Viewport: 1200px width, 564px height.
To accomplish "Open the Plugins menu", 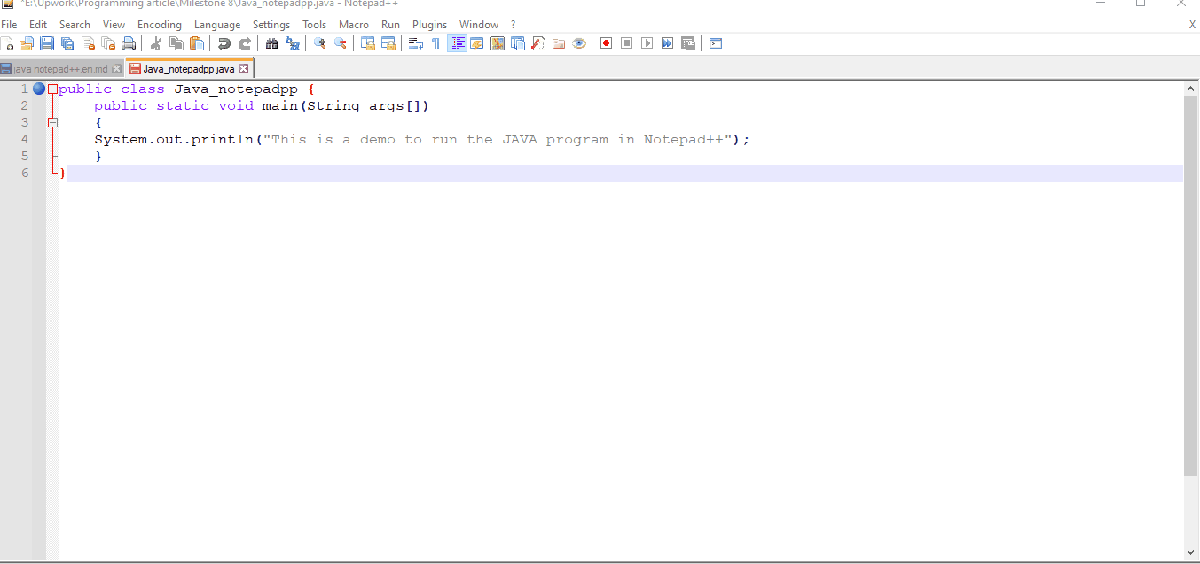I will coord(429,24).
